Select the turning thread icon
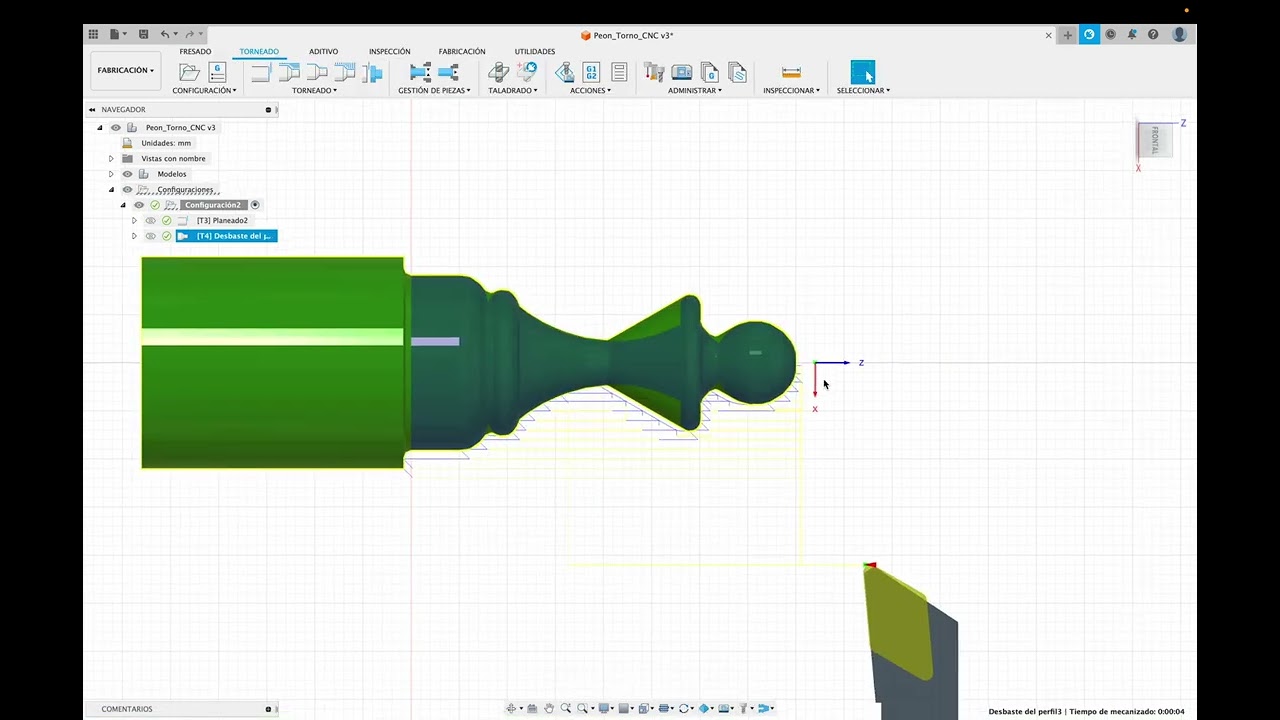This screenshot has height=720, width=1280. [x=345, y=72]
